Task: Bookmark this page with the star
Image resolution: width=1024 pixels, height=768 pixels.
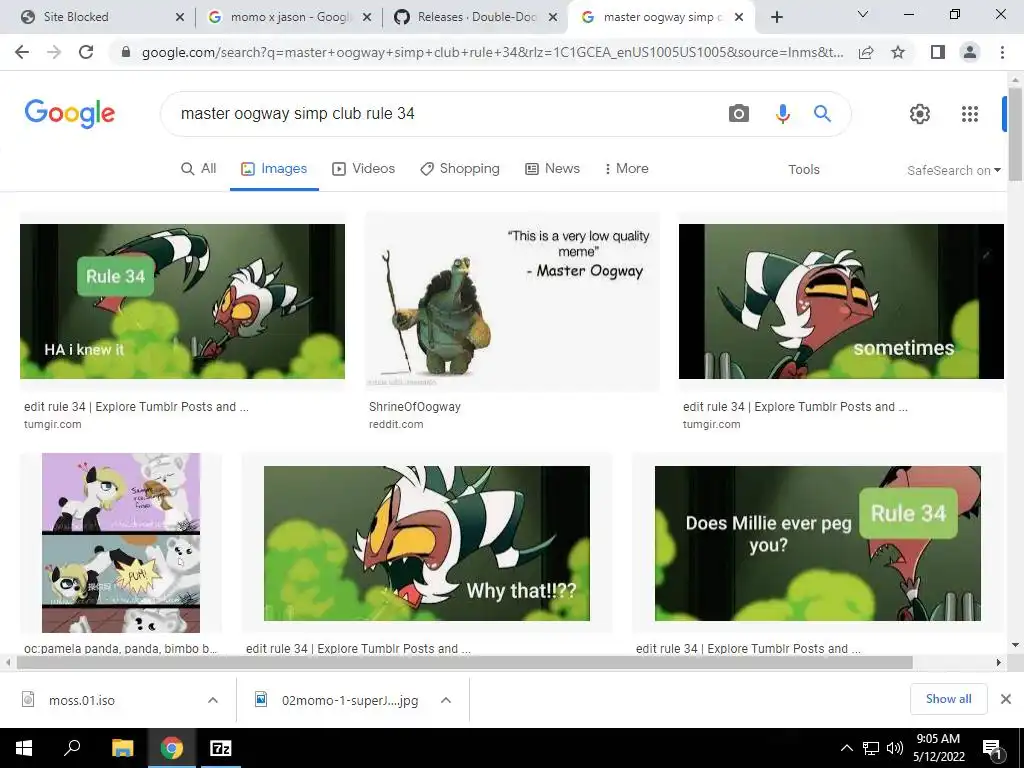Action: 898,52
